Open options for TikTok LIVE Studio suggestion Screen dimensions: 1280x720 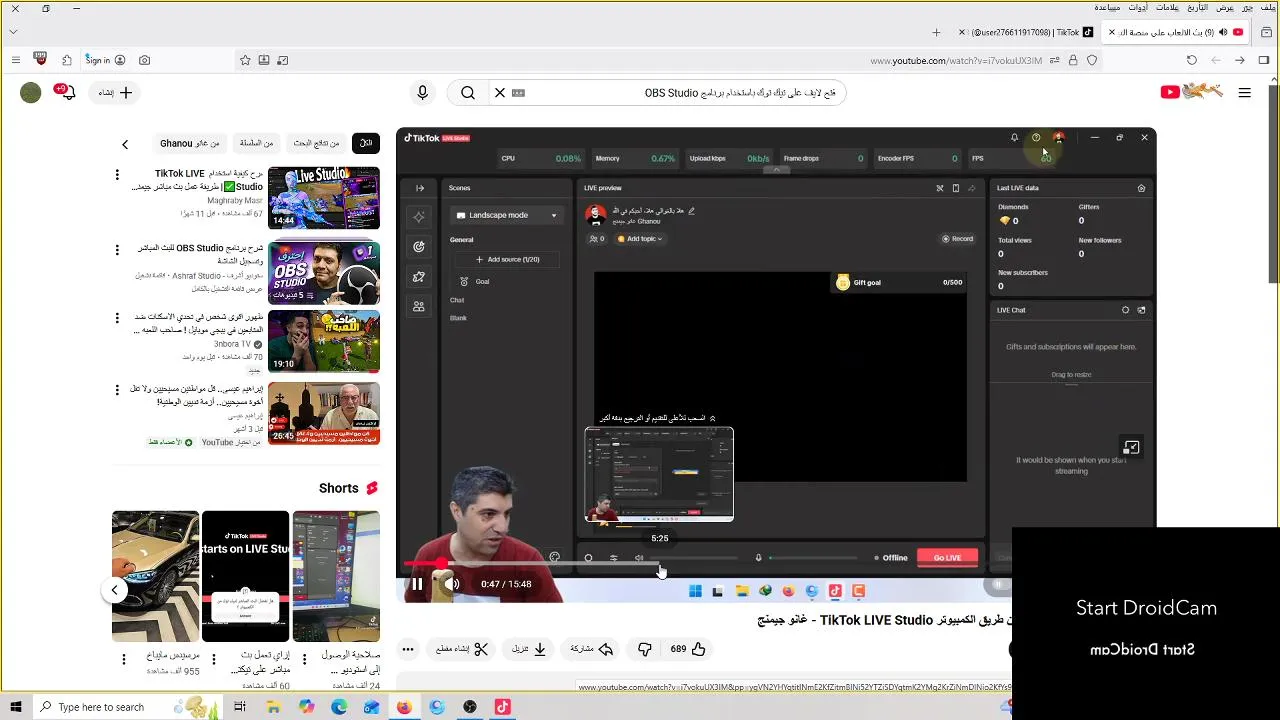(x=117, y=175)
